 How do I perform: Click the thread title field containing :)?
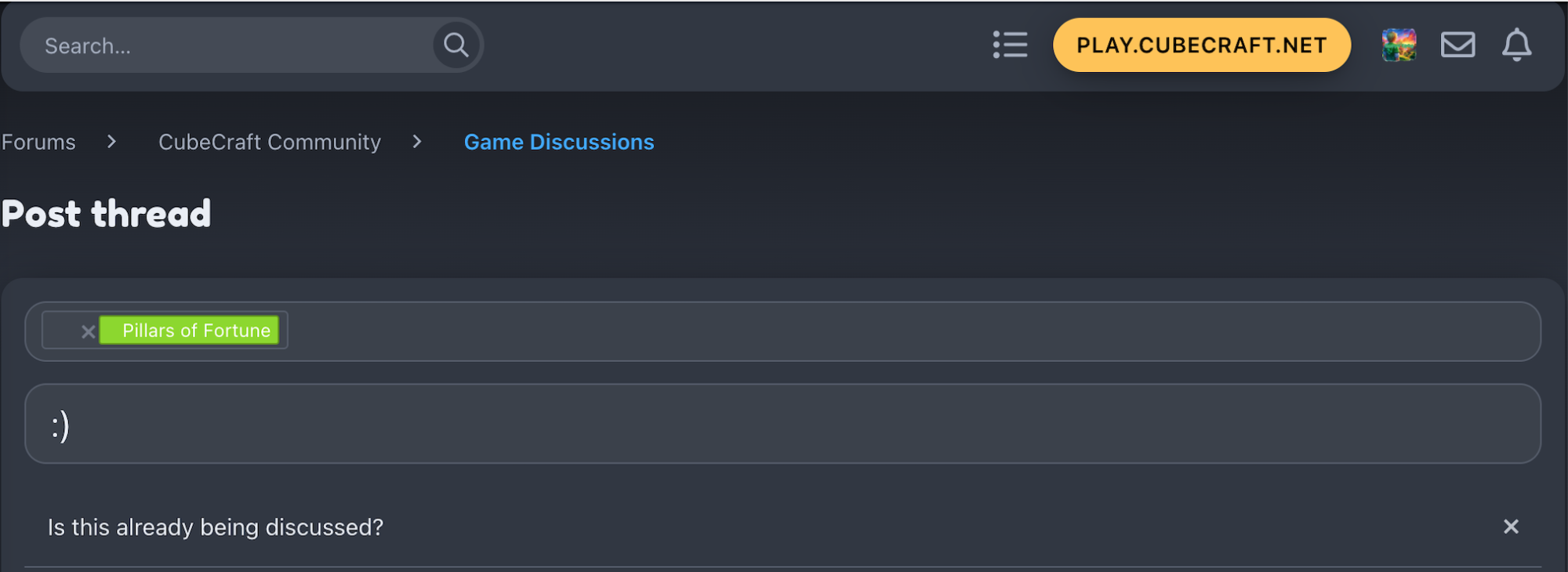tap(782, 424)
